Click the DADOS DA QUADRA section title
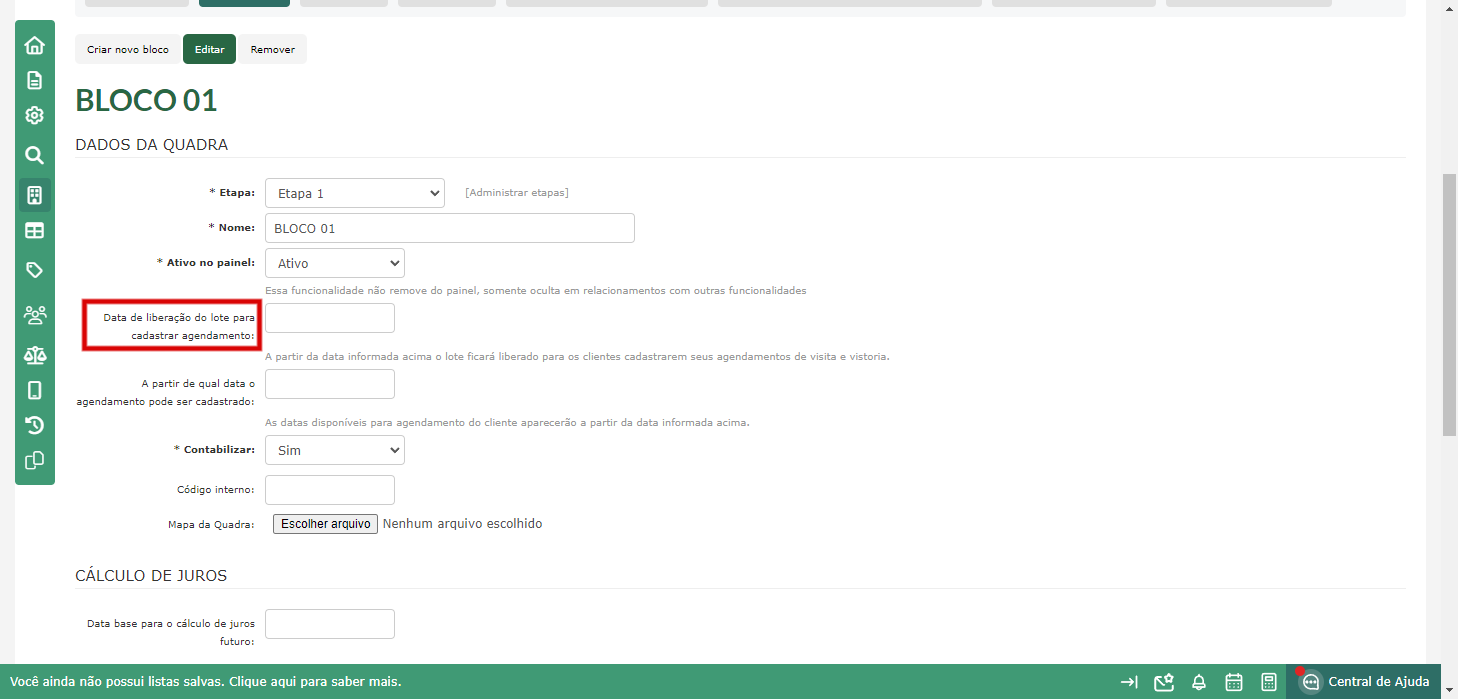 tap(152, 145)
